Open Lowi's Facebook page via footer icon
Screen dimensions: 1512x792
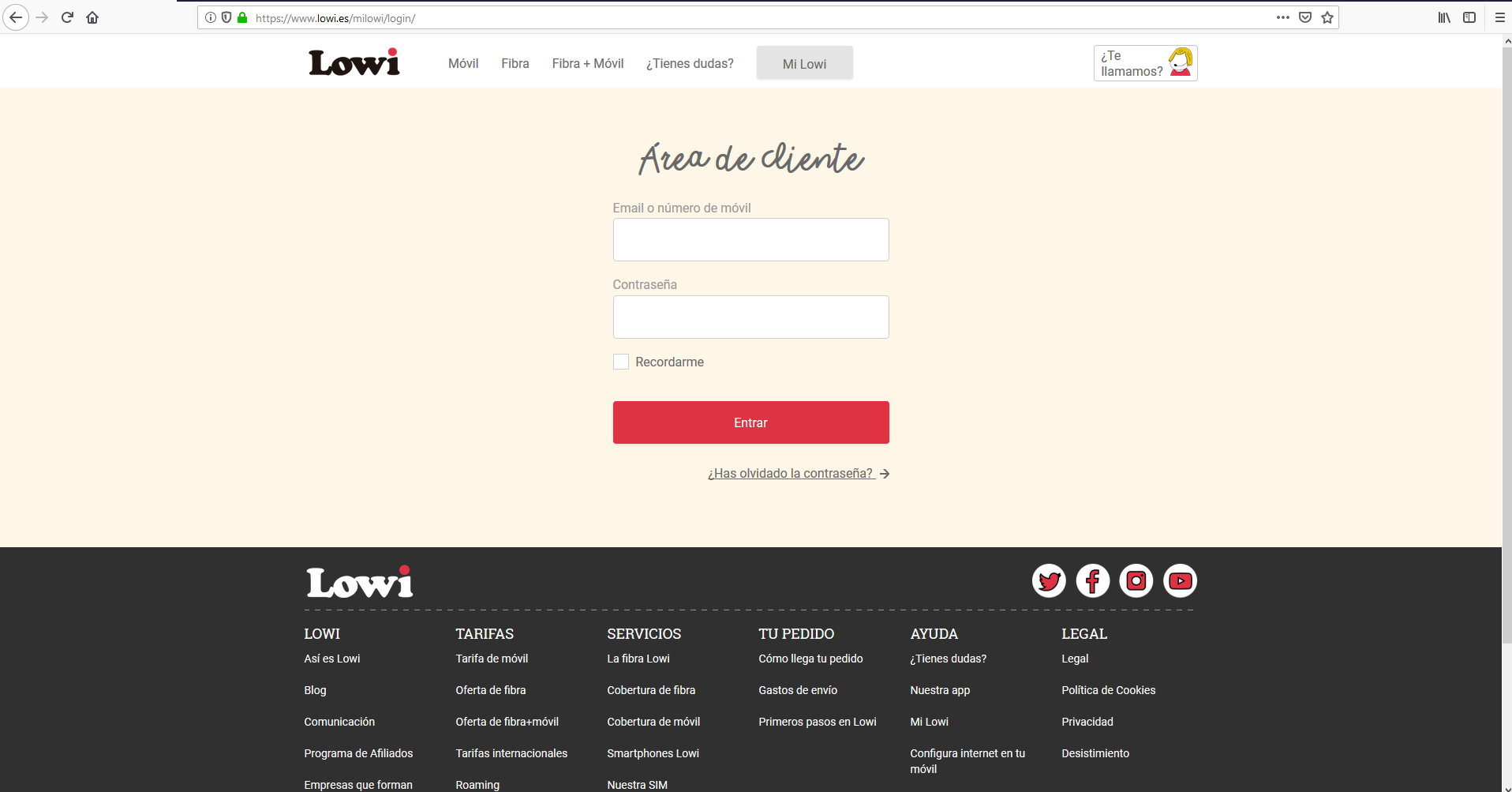coord(1092,580)
